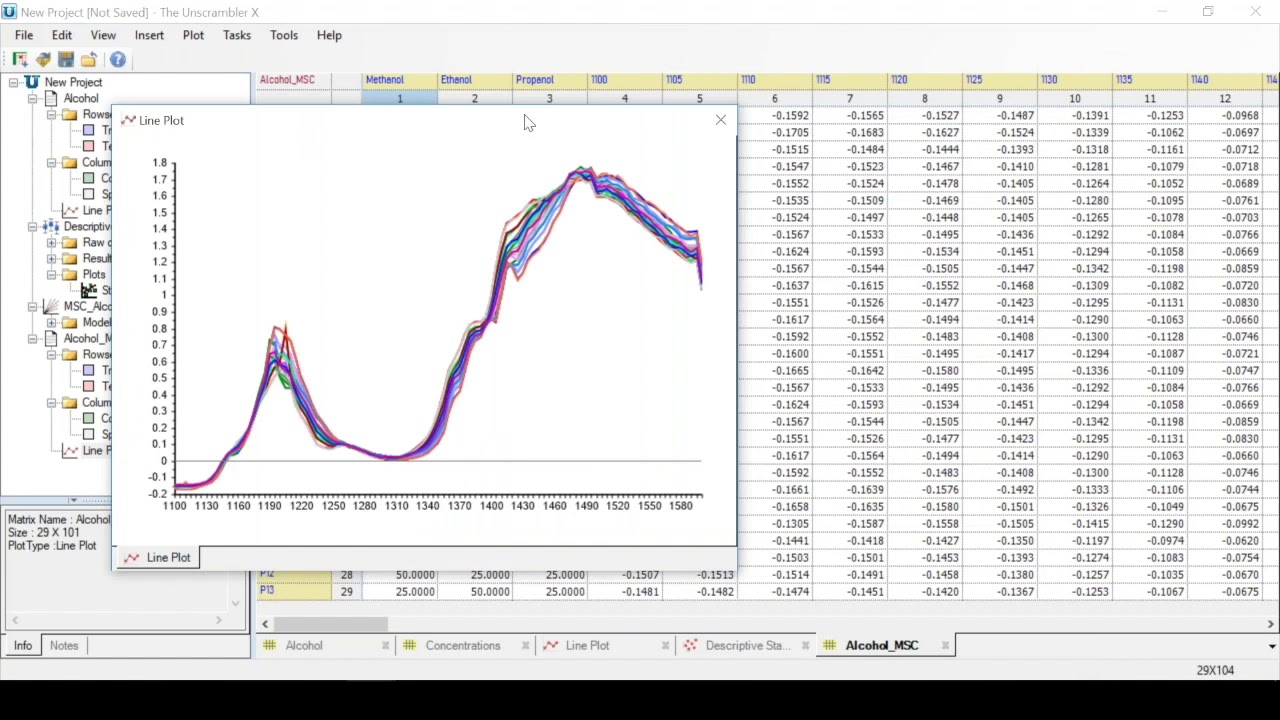Close the bottom Line Plot tab

point(665,645)
